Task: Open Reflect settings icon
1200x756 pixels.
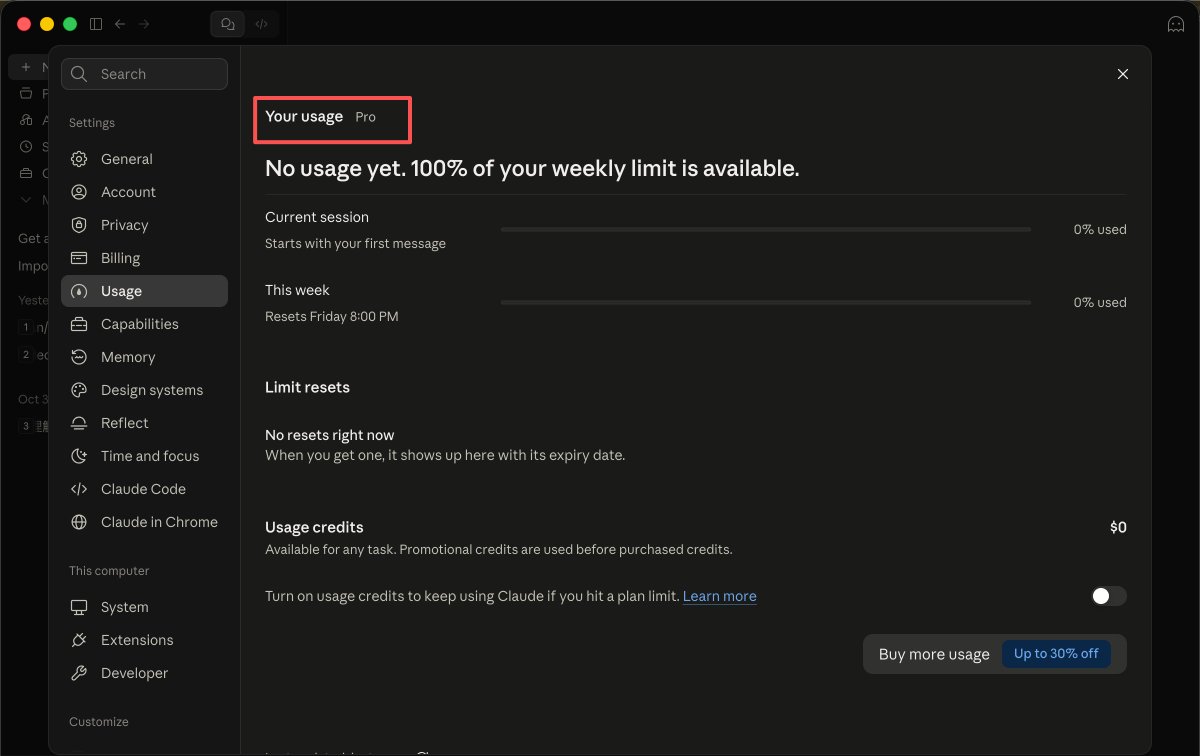Action: [x=80, y=423]
